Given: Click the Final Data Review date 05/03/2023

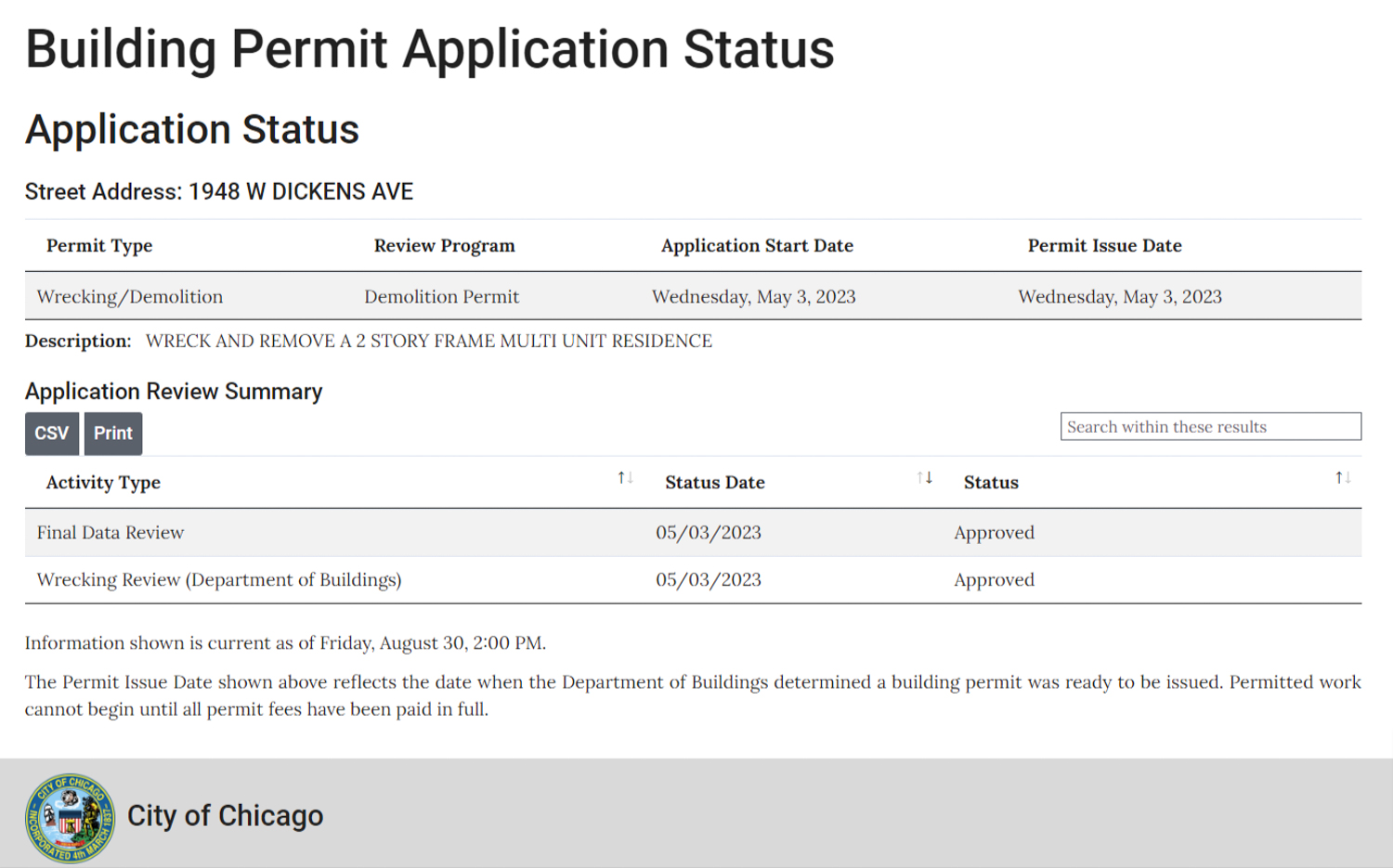Looking at the screenshot, I should click(x=709, y=533).
